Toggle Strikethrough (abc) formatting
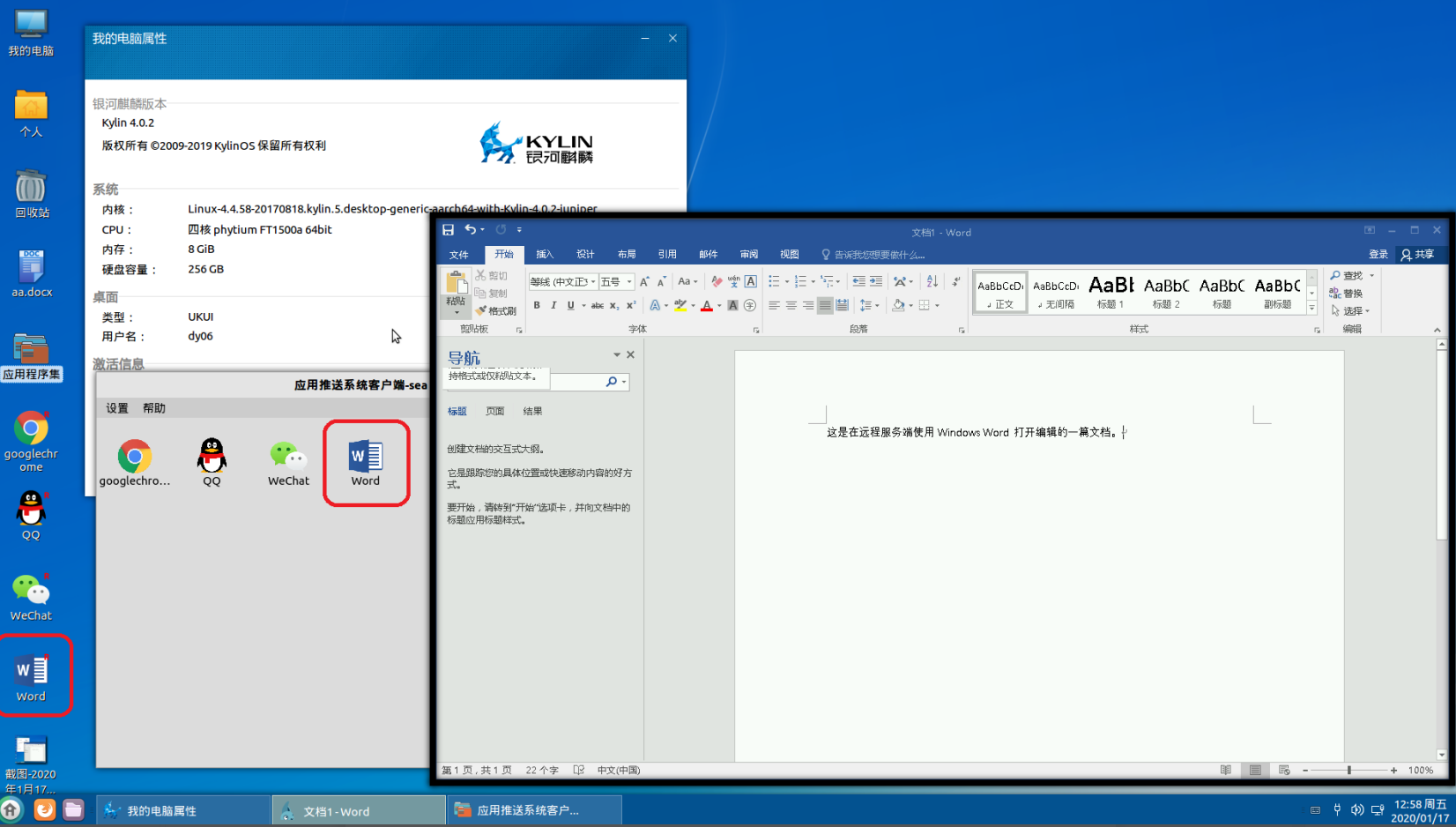 pyautogui.click(x=597, y=305)
